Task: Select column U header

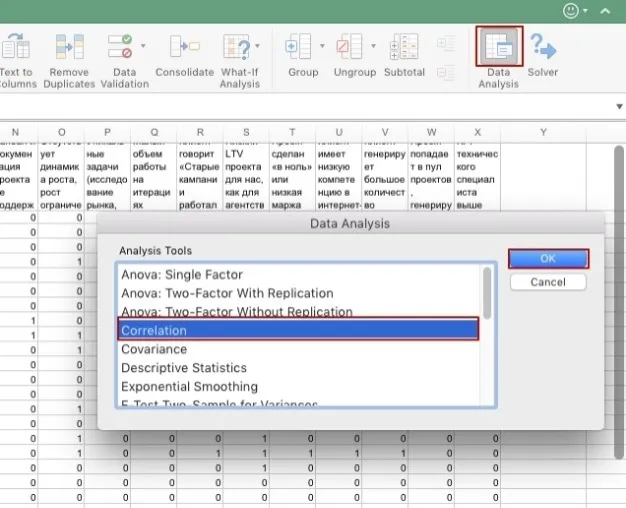Action: [x=339, y=132]
